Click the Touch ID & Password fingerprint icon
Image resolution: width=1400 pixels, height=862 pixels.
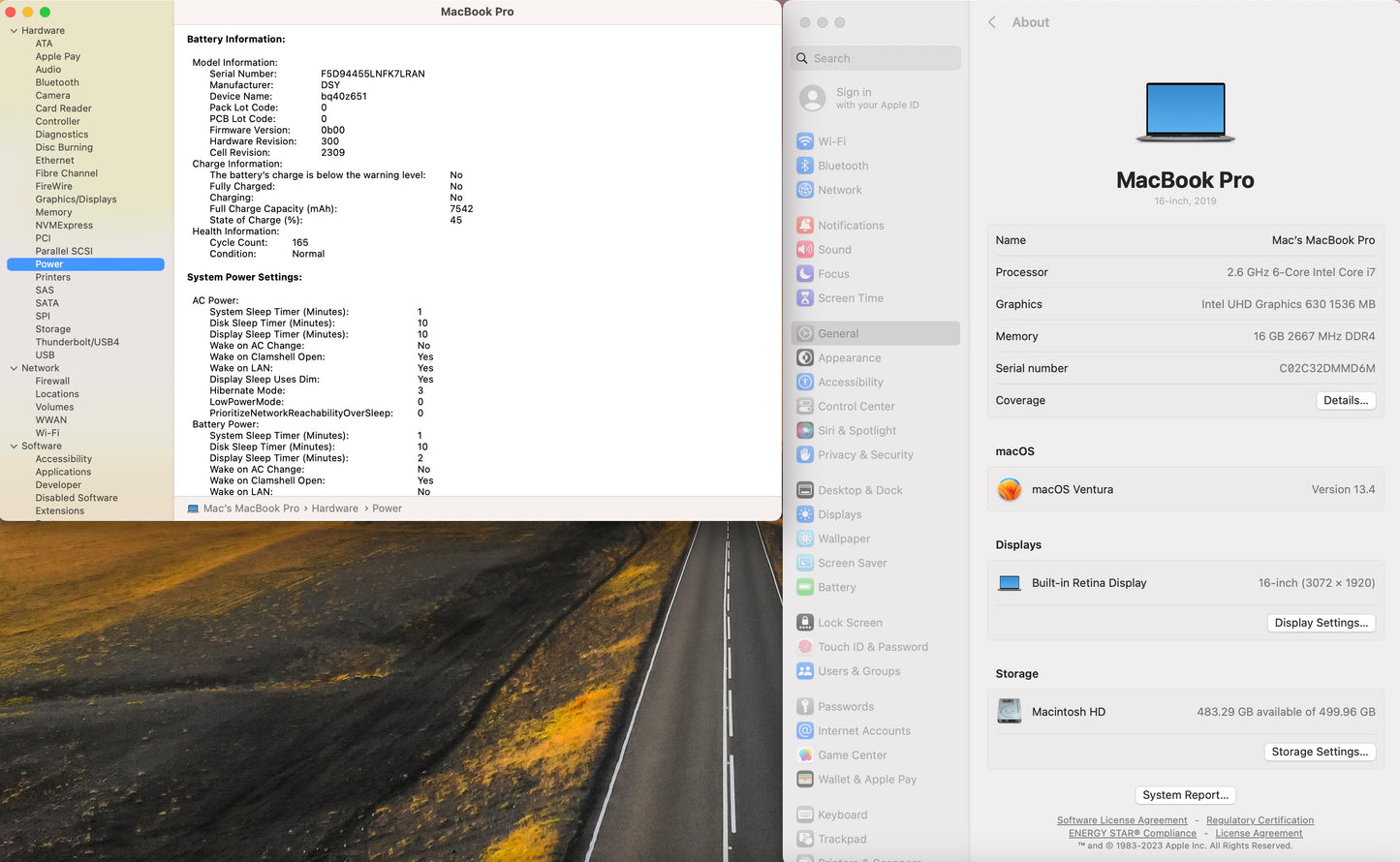[804, 647]
